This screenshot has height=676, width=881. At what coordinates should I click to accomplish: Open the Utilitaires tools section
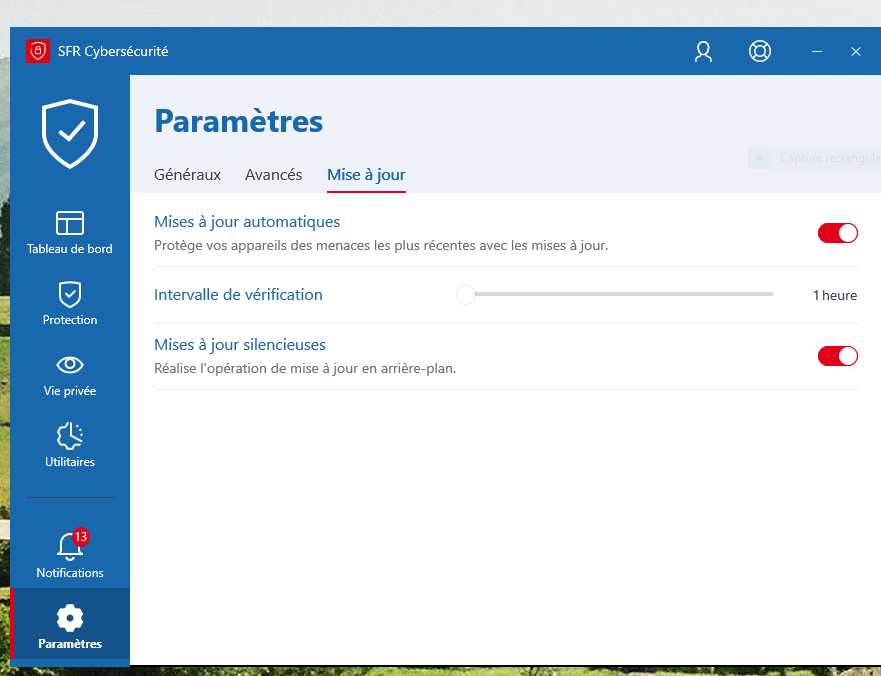point(70,445)
